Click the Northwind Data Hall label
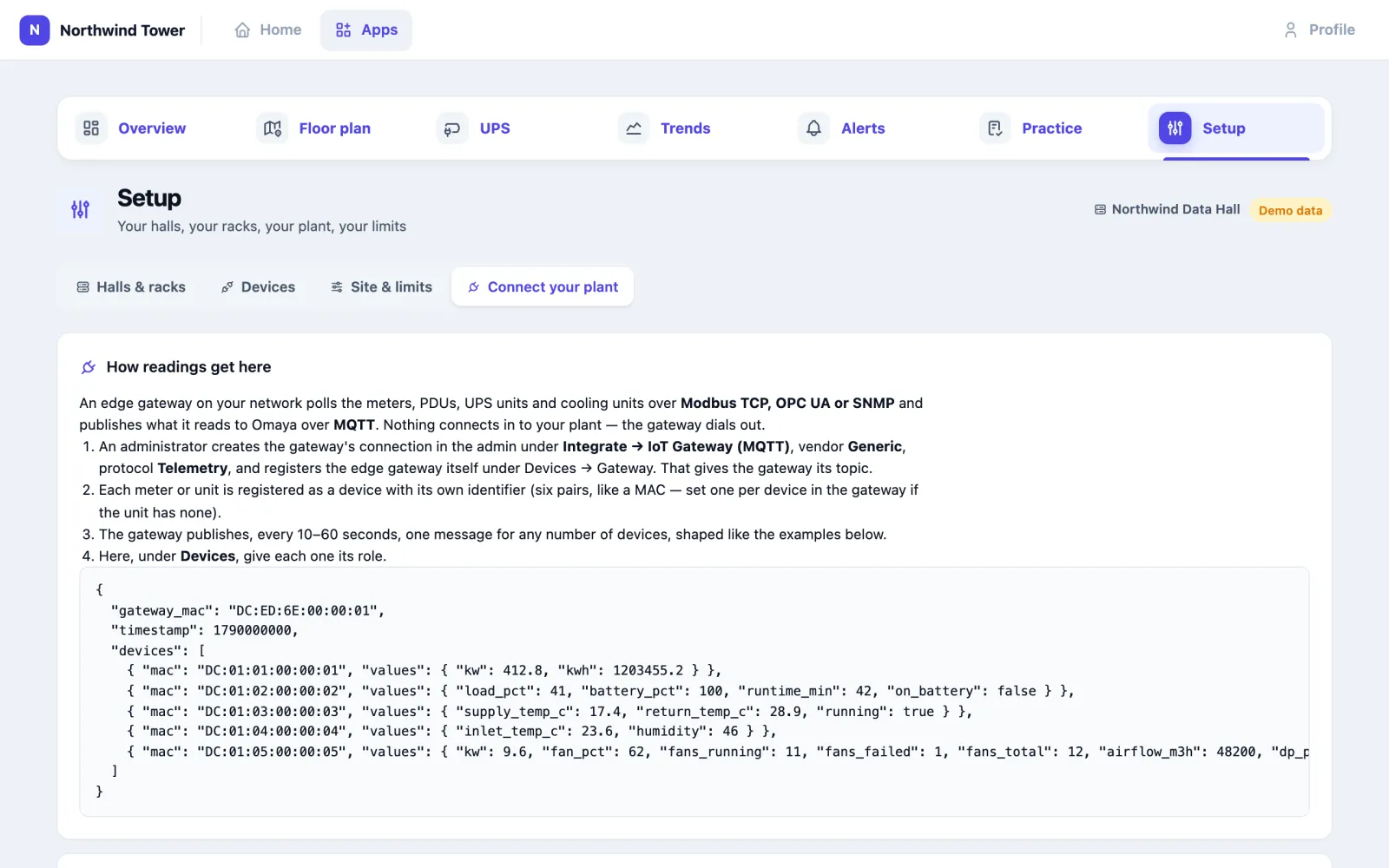 (1175, 209)
